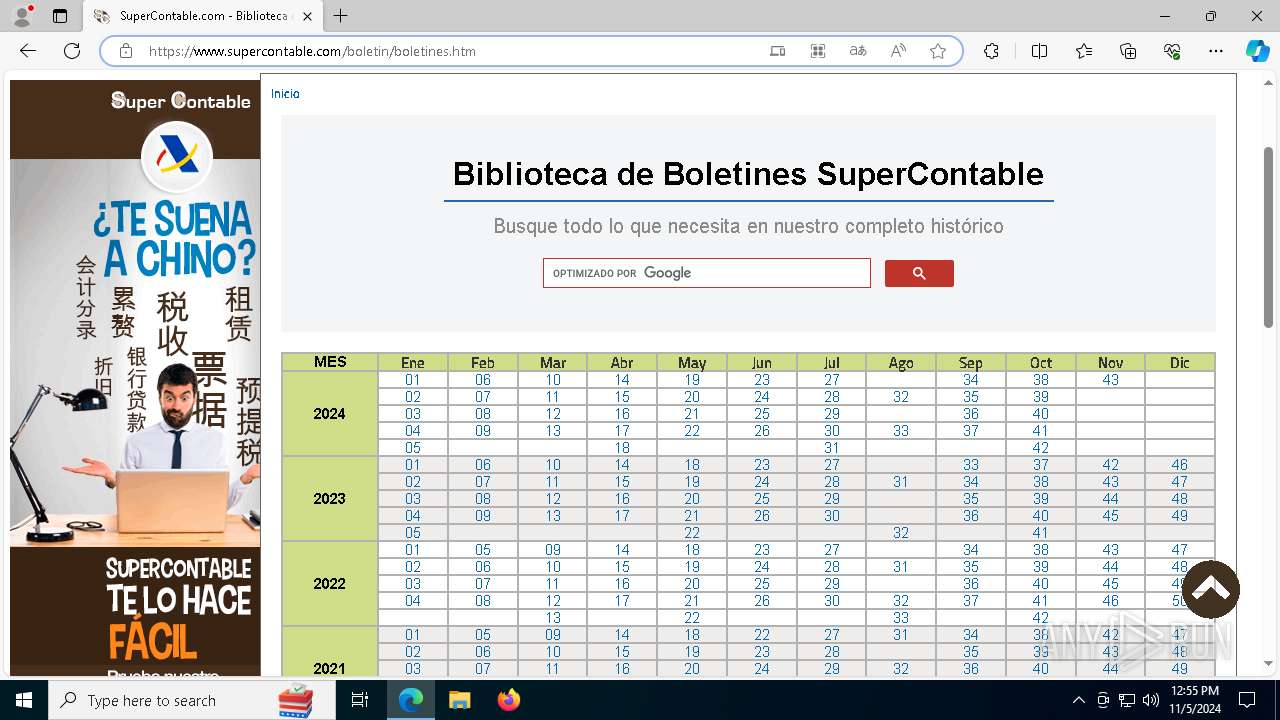The image size is (1280, 720).
Task: Open the volume speaker tray icon
Action: [x=1151, y=700]
